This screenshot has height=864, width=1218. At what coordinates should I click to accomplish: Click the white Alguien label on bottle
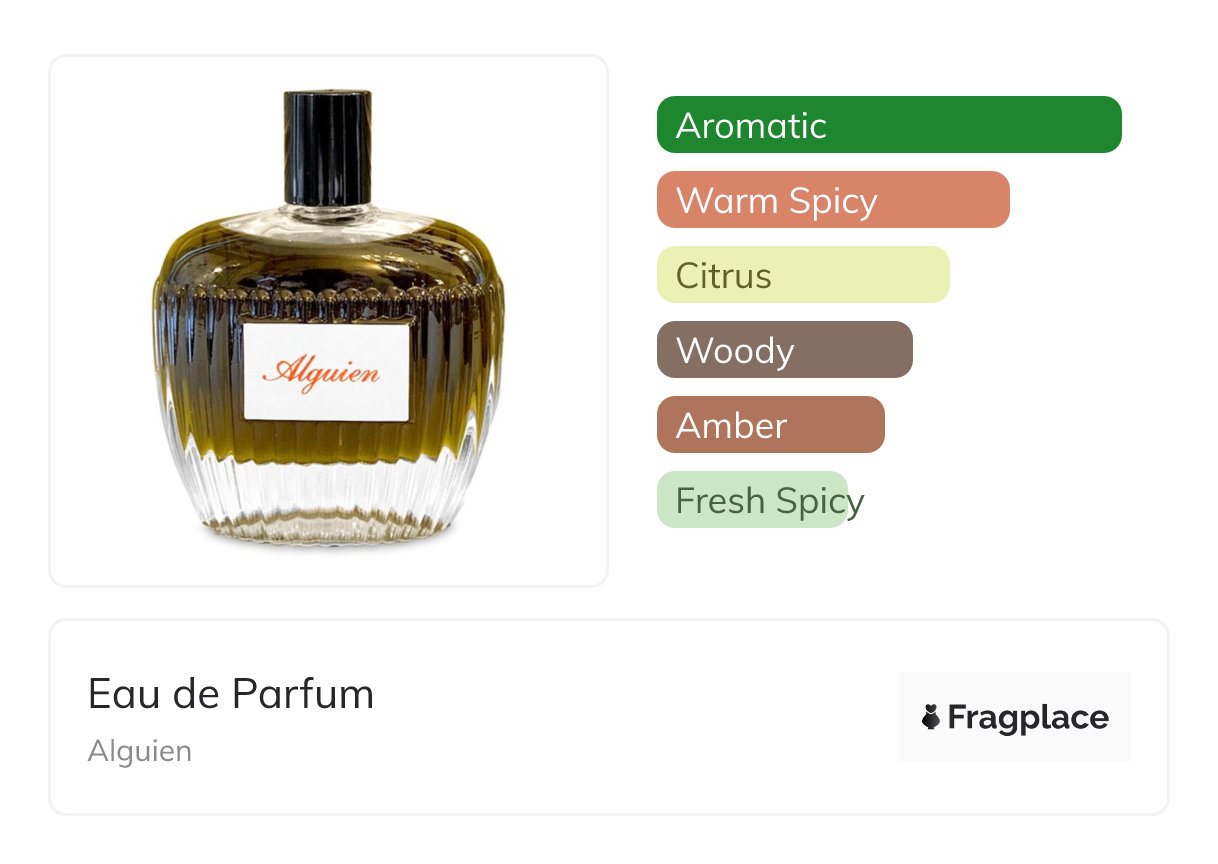click(x=326, y=372)
